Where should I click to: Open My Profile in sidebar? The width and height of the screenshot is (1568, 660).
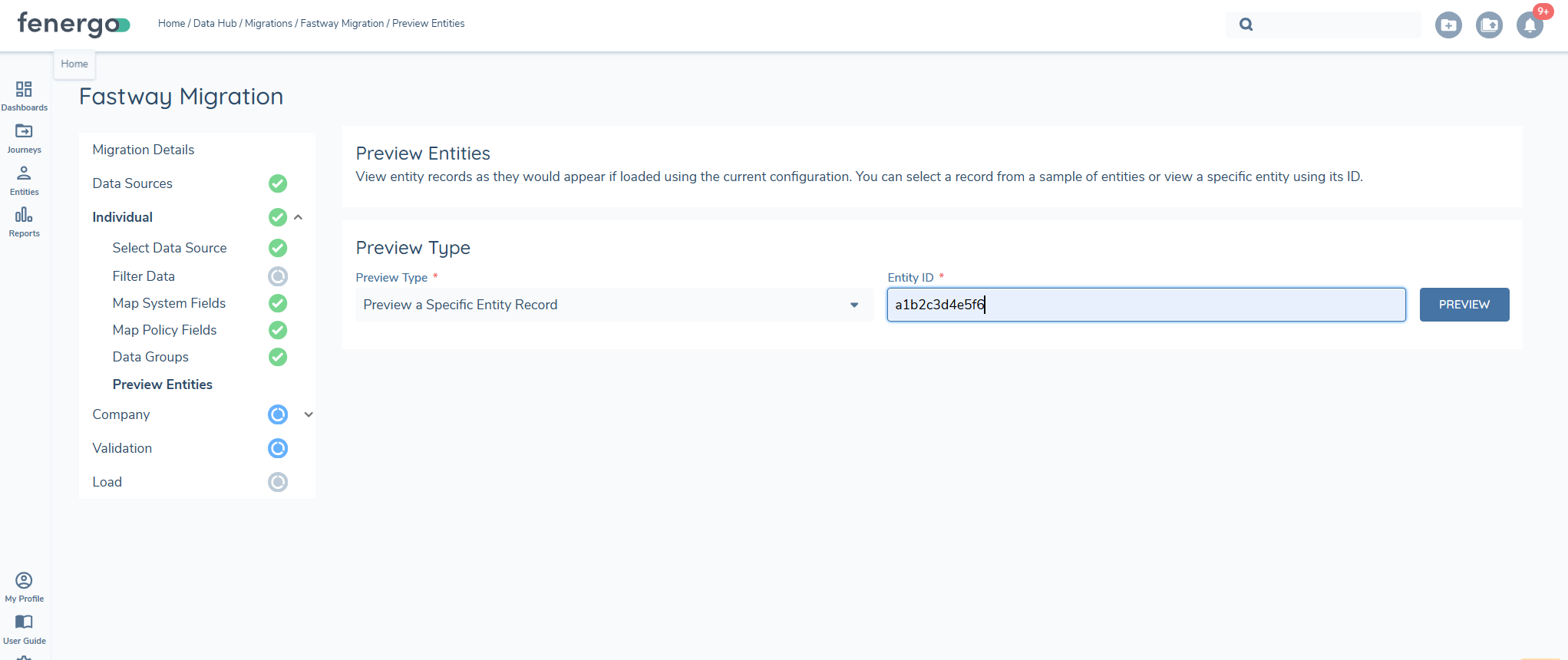tap(24, 586)
